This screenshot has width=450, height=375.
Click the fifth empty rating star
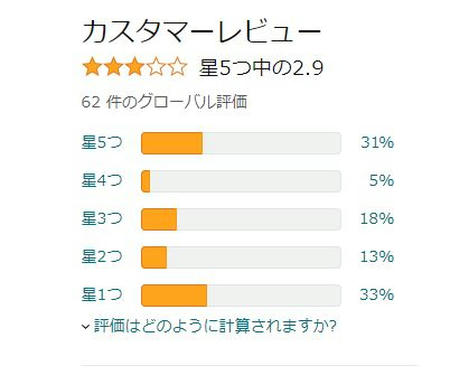[177, 67]
